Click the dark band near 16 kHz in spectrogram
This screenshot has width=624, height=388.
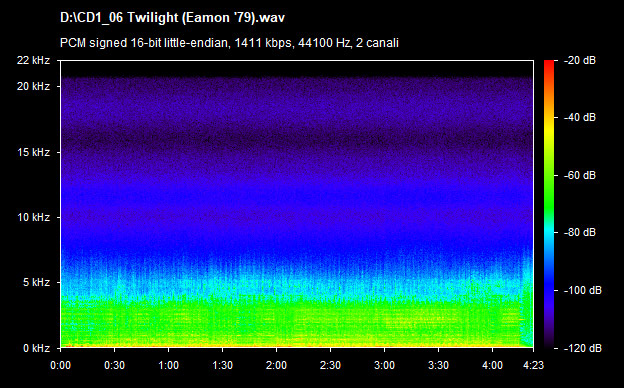click(x=296, y=139)
